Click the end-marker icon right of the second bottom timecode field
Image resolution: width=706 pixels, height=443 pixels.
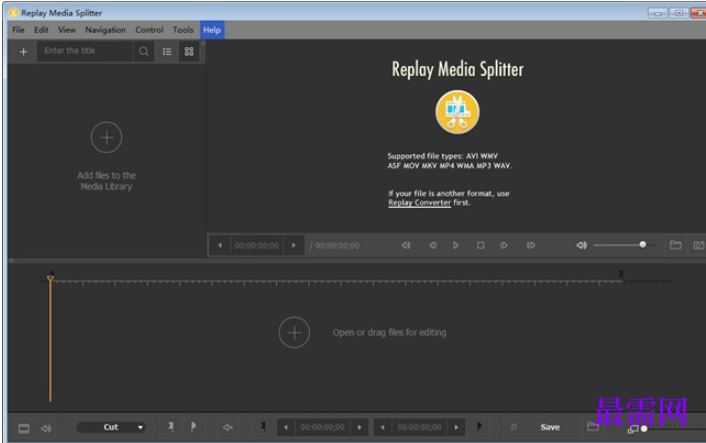pos(479,425)
